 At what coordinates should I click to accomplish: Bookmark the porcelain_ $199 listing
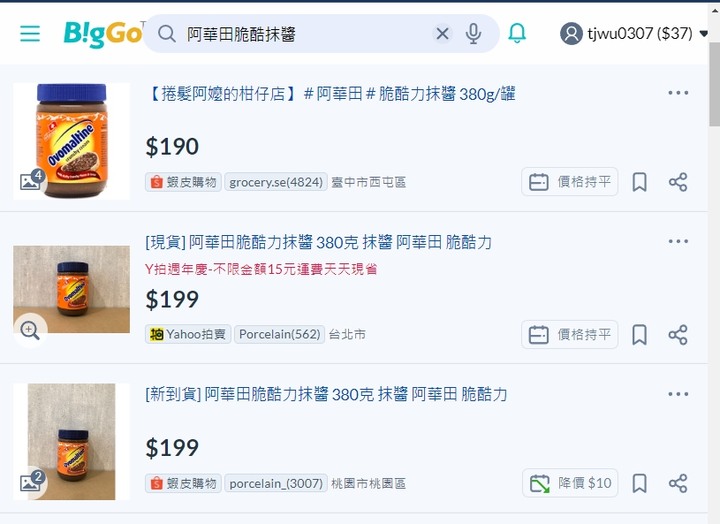tap(640, 484)
